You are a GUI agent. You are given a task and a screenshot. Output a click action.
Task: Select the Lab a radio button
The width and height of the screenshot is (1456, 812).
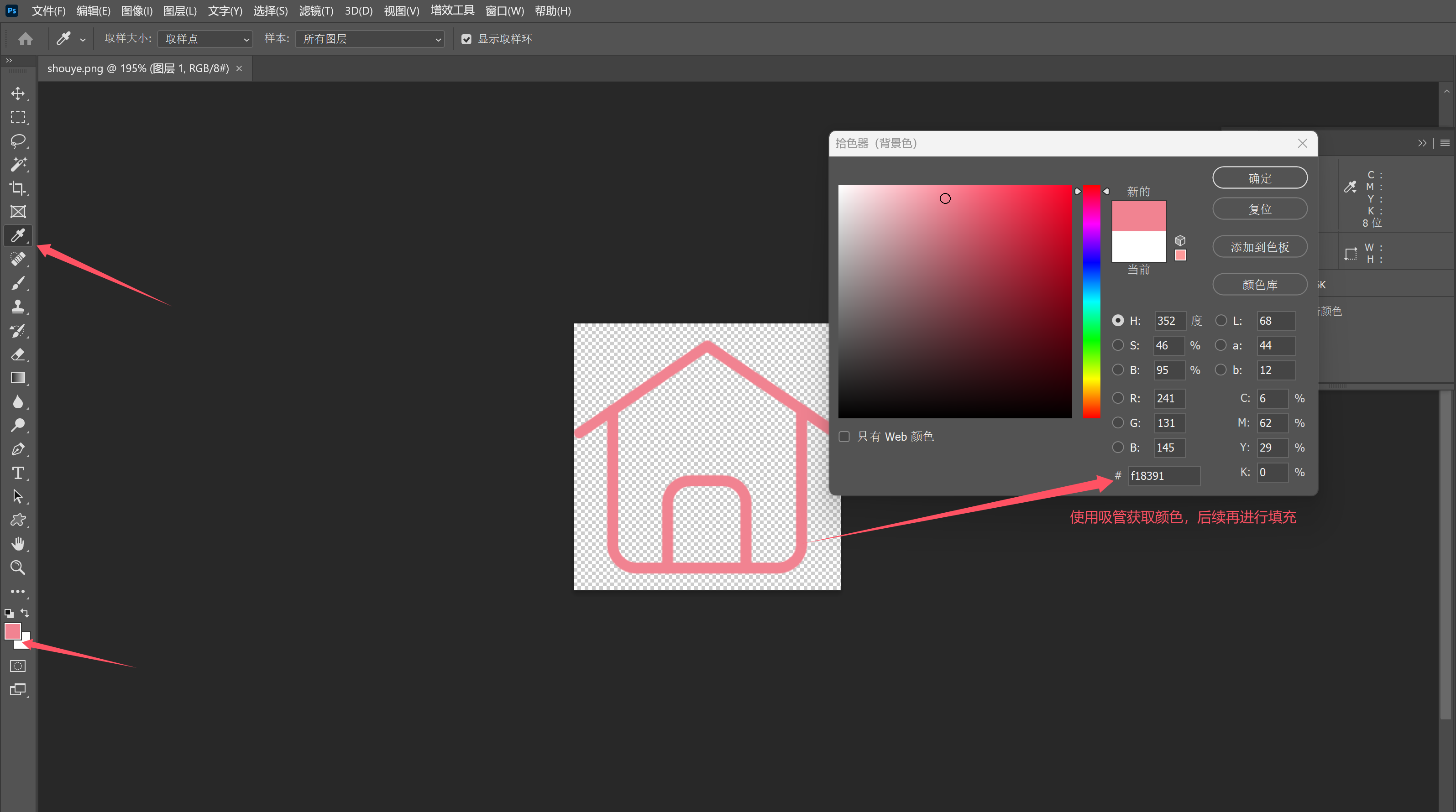click(1221, 345)
